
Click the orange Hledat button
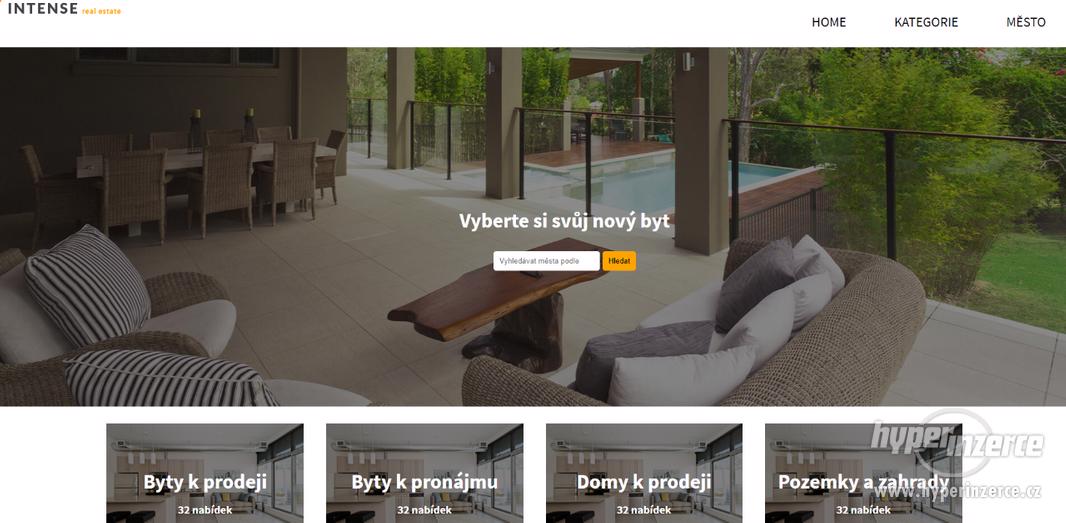click(619, 261)
